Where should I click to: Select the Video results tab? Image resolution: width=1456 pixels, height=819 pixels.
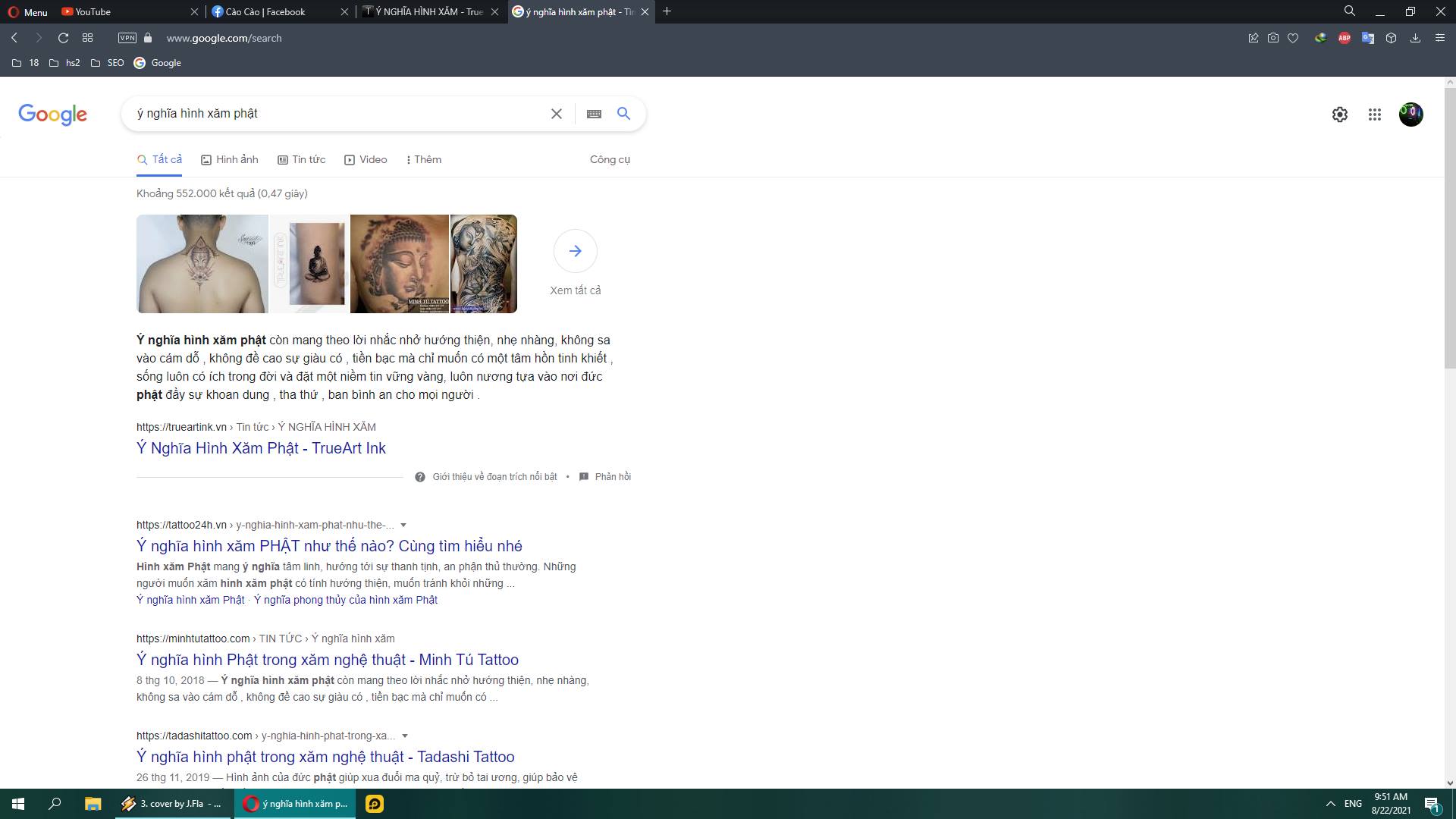tap(366, 160)
